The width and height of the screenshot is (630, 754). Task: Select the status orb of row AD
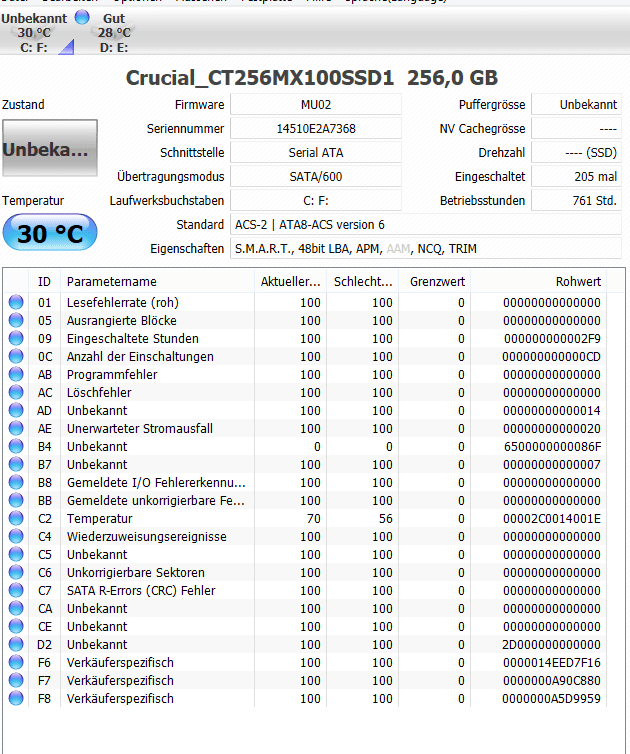point(16,410)
